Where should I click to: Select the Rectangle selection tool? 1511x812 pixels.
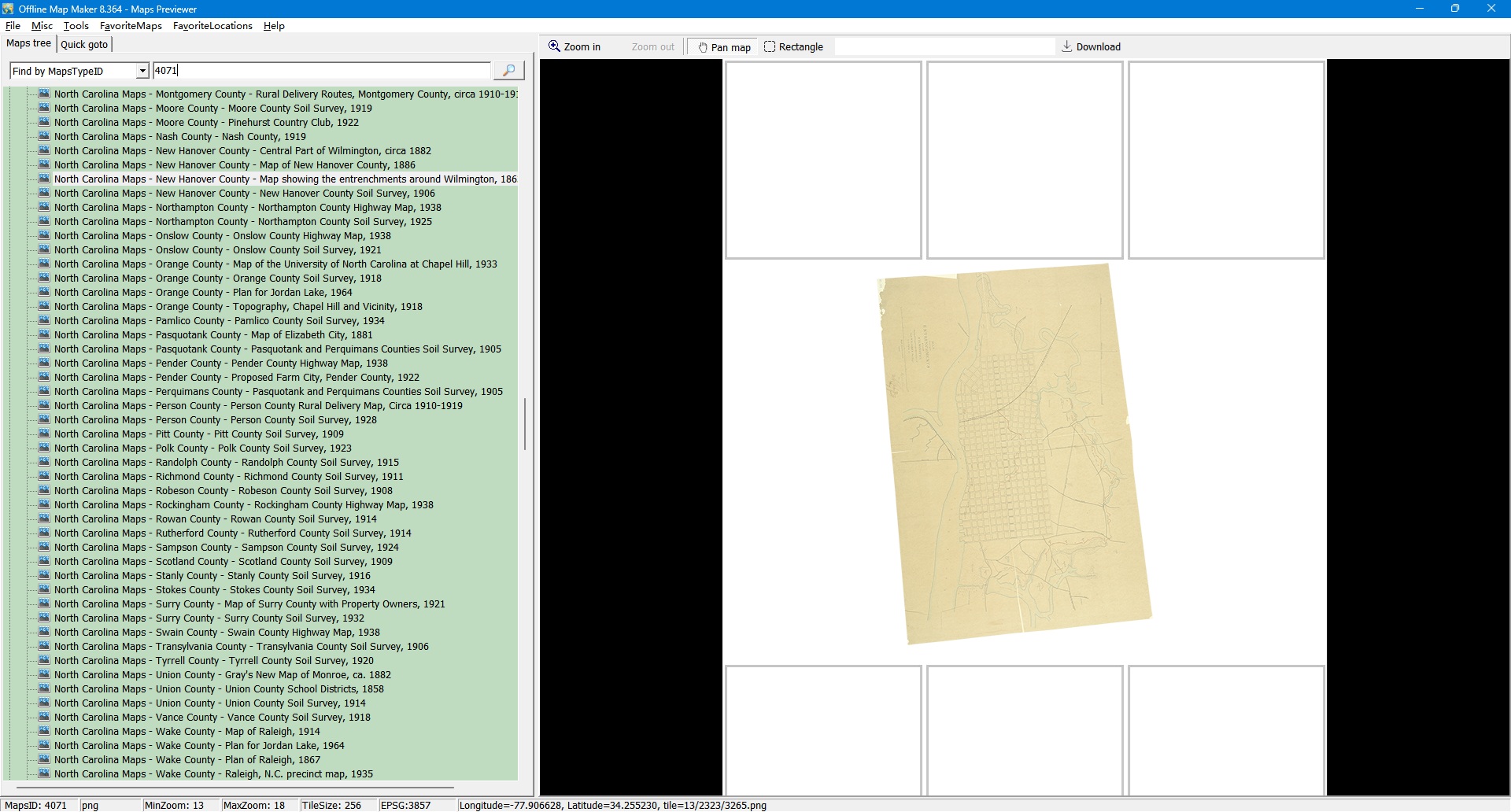pyautogui.click(x=793, y=47)
